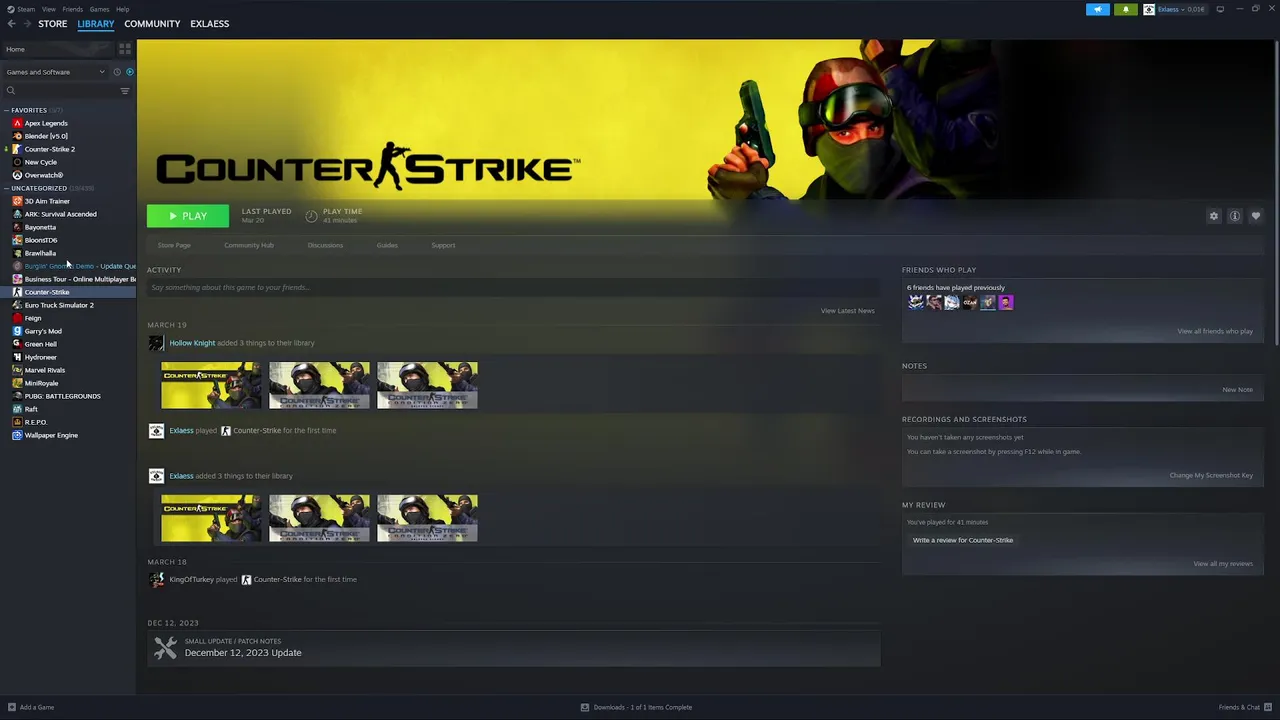Click the first friend avatar who played

pyautogui.click(x=915, y=302)
